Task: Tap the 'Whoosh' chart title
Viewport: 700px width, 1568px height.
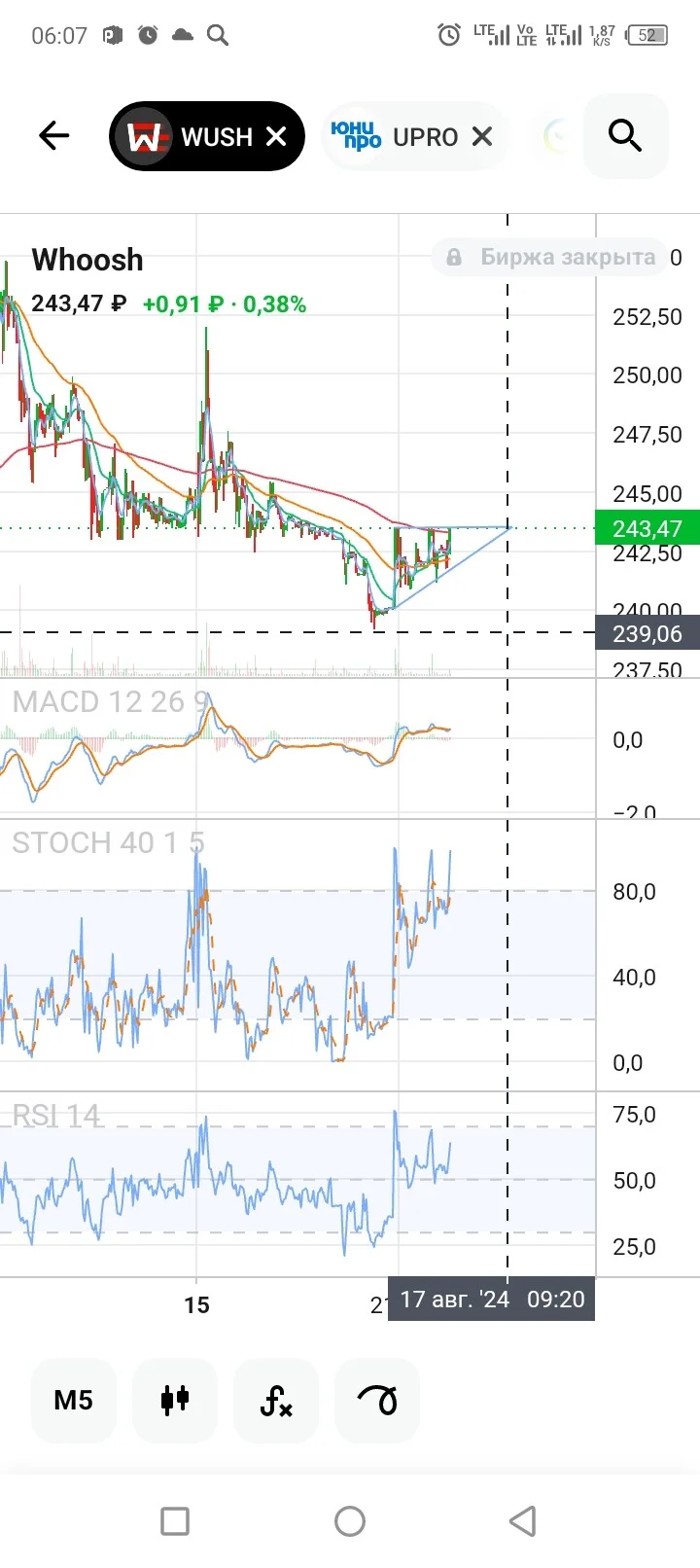Action: (87, 260)
